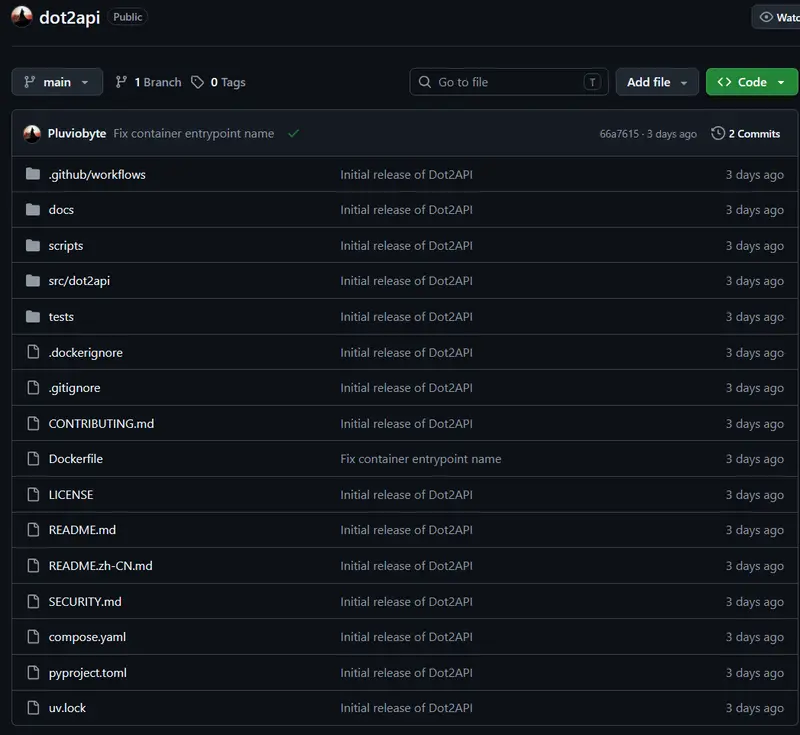Click Dockerfile's 'Fix container entrypoint name' commit message
This screenshot has width=800, height=735.
(x=421, y=459)
